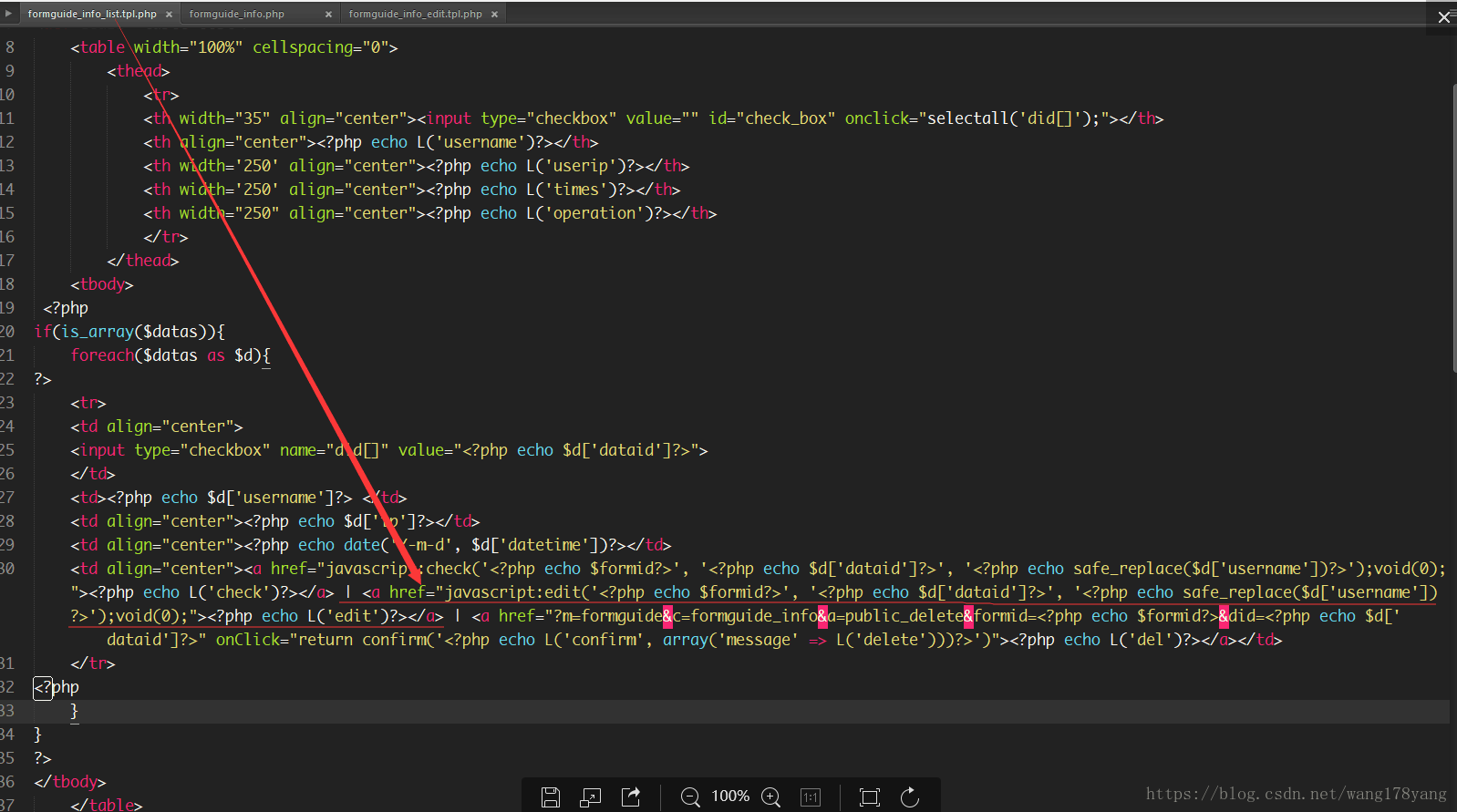This screenshot has height=812, width=1457.
Task: Click the closing </tbody> tag
Action: pos(70,782)
